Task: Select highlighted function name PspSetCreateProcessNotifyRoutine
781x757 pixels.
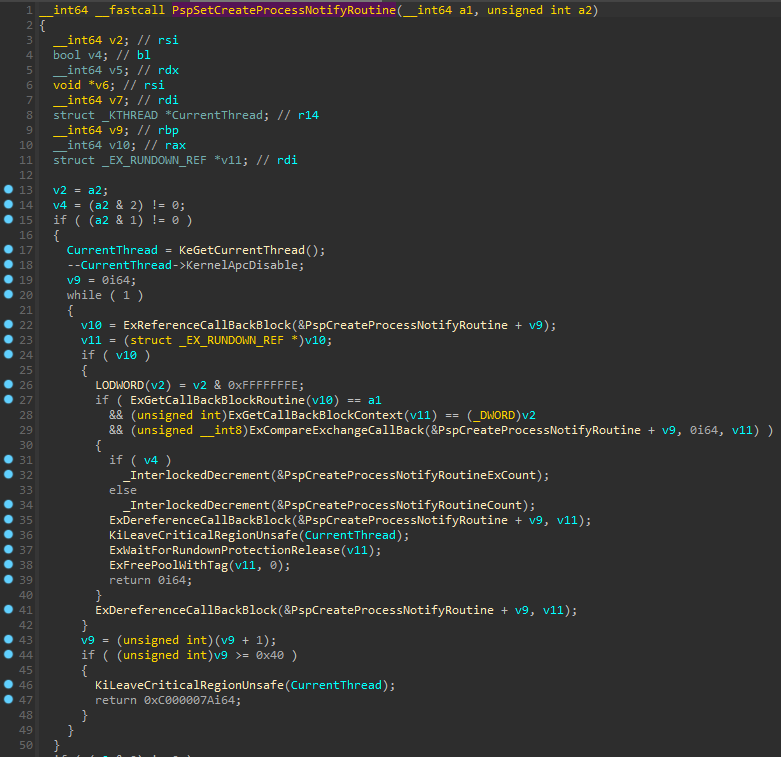Action: point(284,10)
